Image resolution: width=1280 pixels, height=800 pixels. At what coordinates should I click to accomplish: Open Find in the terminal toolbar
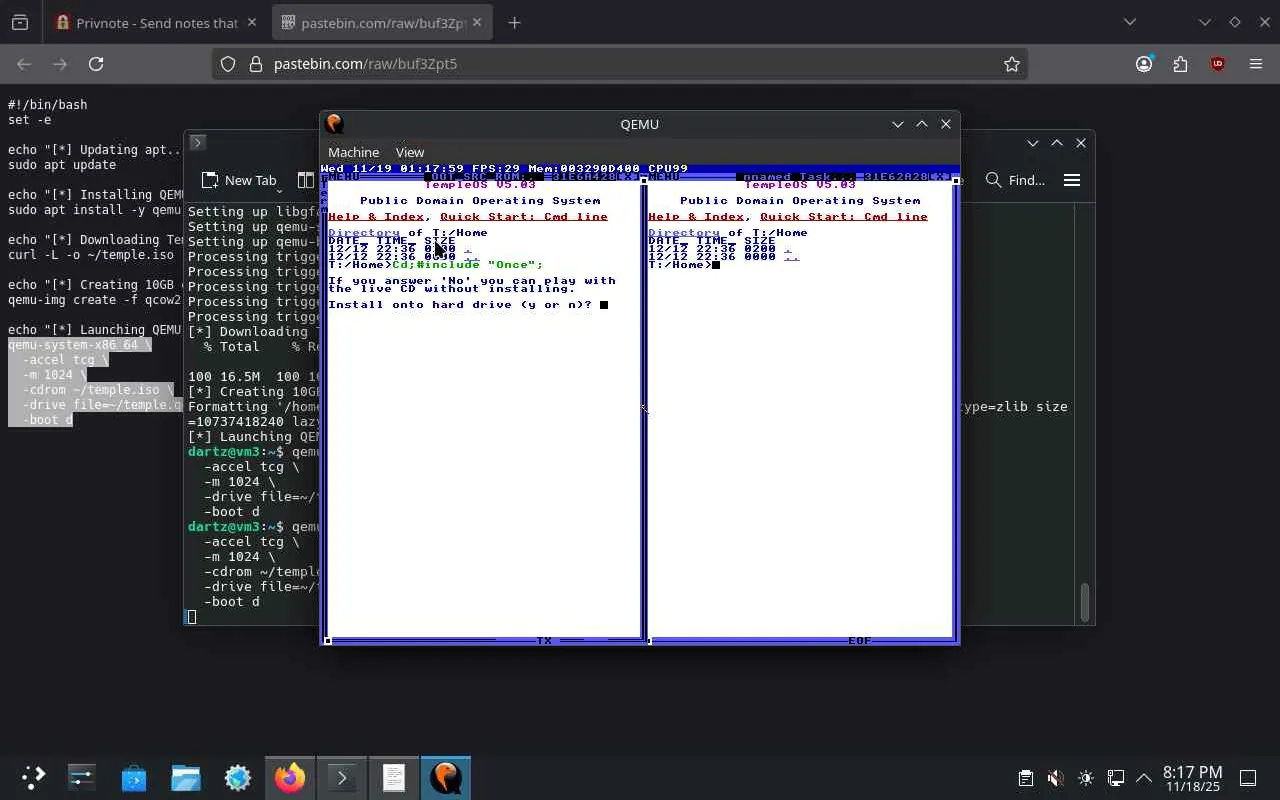[x=1015, y=180]
